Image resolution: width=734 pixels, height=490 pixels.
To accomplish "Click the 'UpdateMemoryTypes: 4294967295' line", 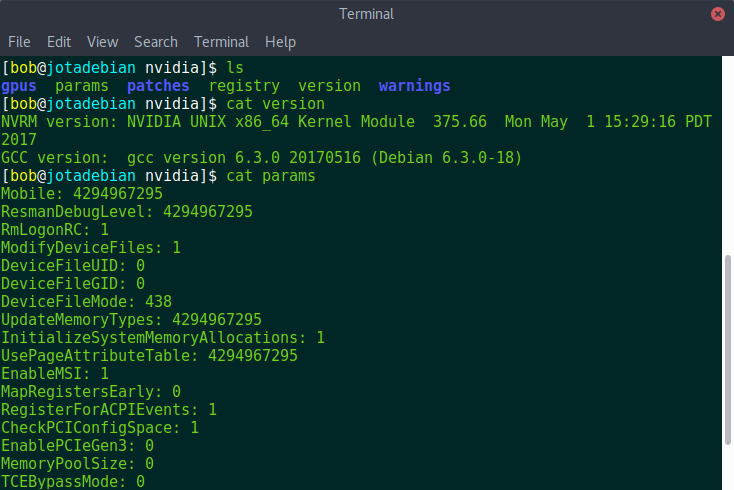I will [132, 320].
